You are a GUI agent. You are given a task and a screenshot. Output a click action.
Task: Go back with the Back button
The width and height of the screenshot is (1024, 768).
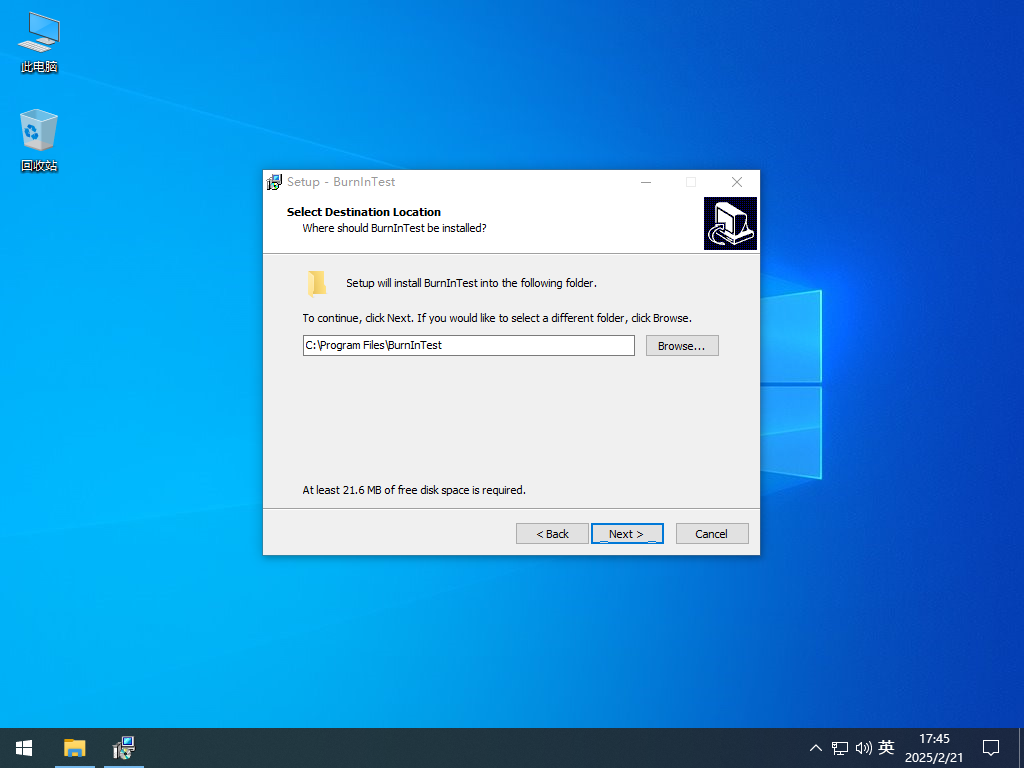[x=552, y=533]
